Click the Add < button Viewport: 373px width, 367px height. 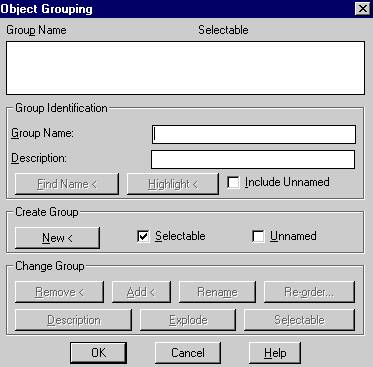[141, 292]
